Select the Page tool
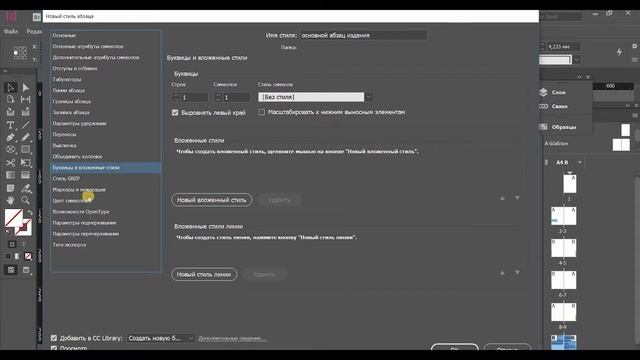Screen dimensions: 640x360 click(x=11, y=99)
